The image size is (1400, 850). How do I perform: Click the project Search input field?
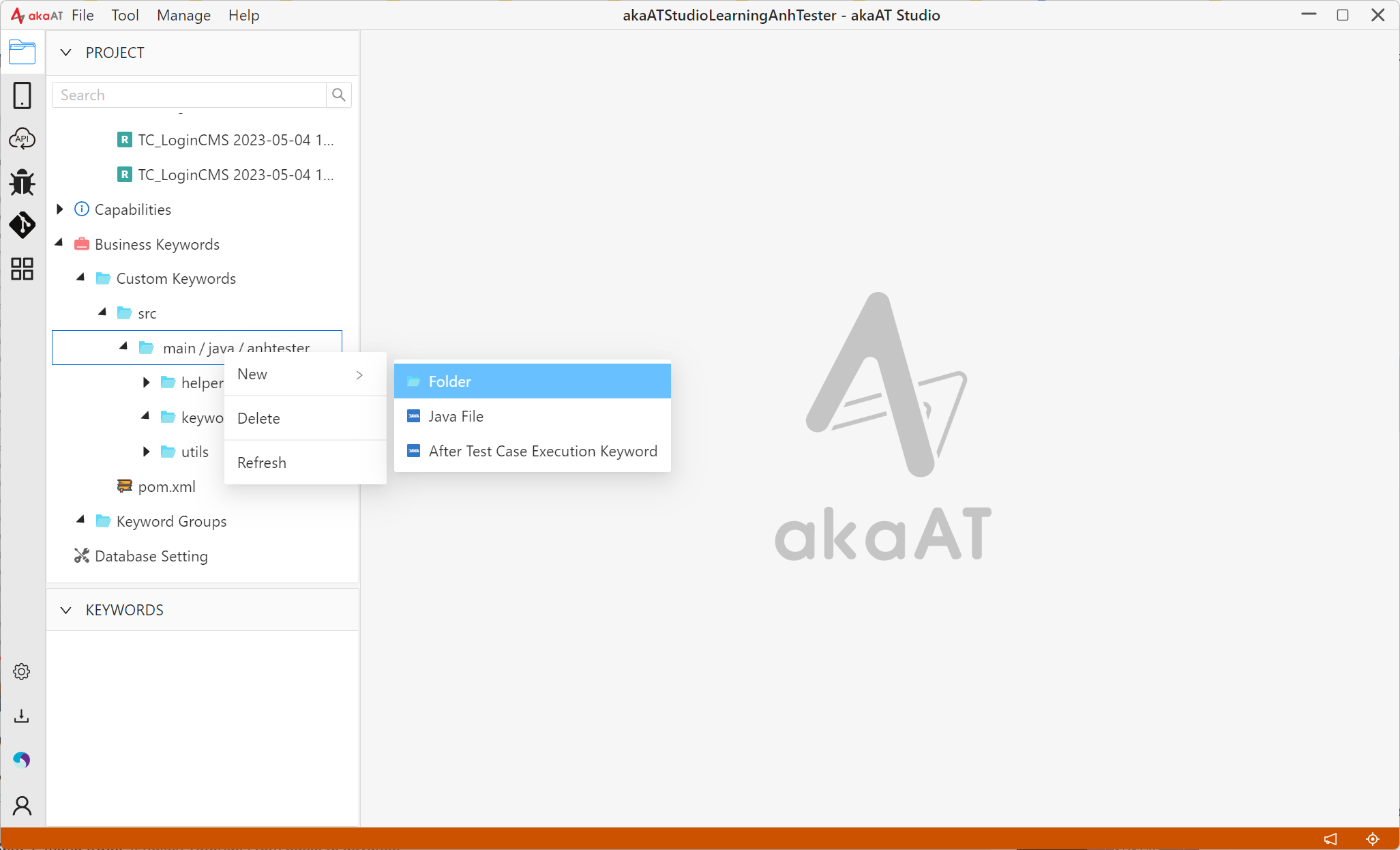190,95
